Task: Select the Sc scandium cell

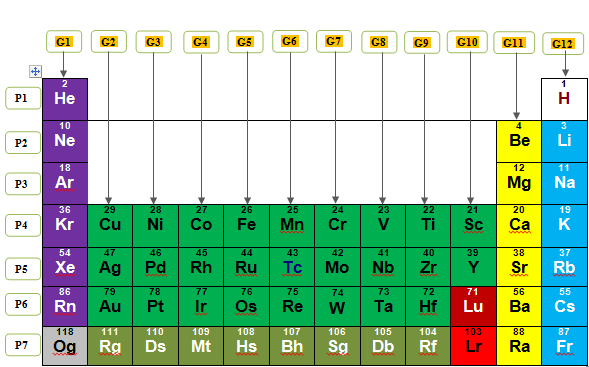Action: pos(473,226)
